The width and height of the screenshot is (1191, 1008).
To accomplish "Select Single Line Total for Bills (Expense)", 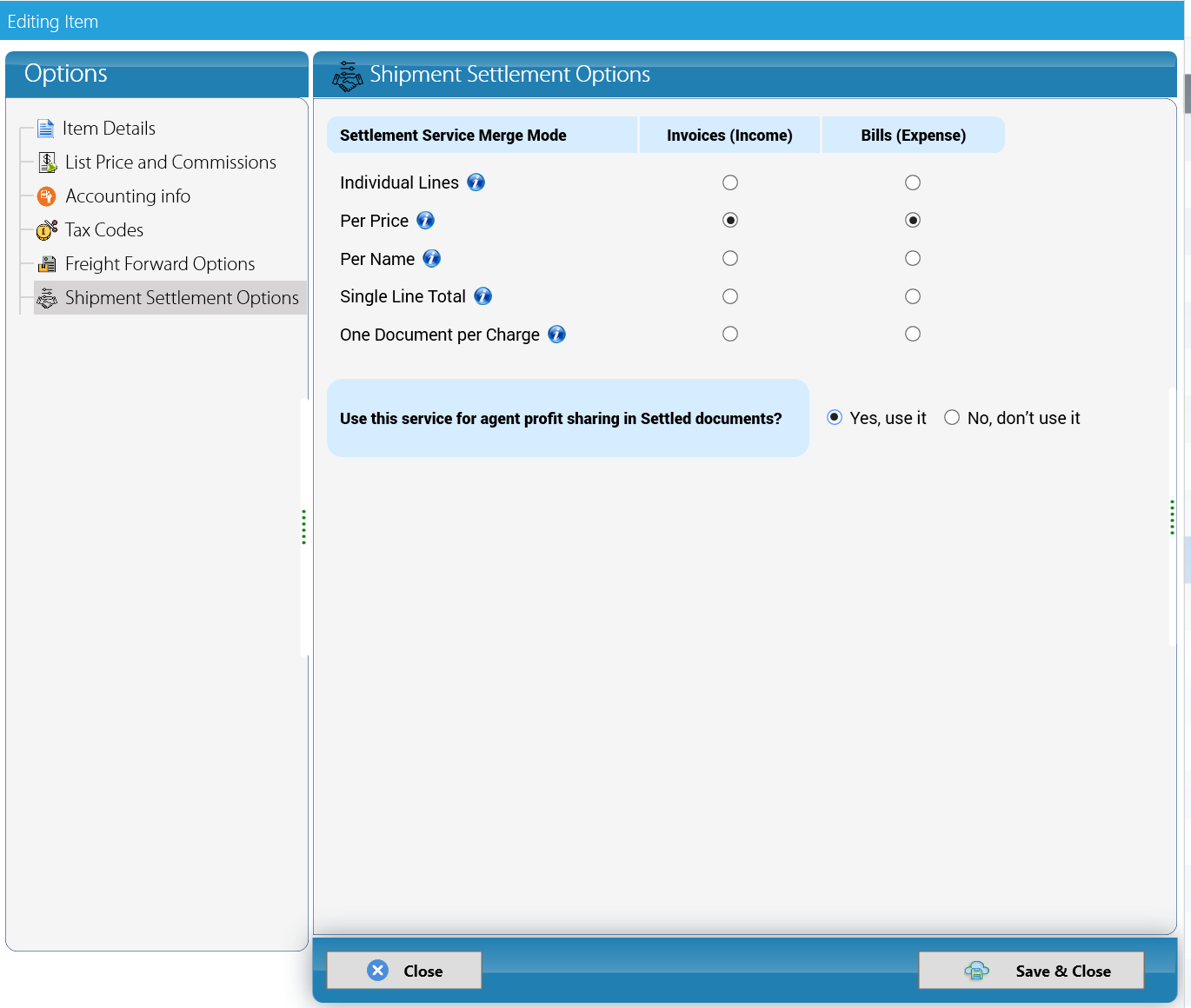I will tap(913, 296).
